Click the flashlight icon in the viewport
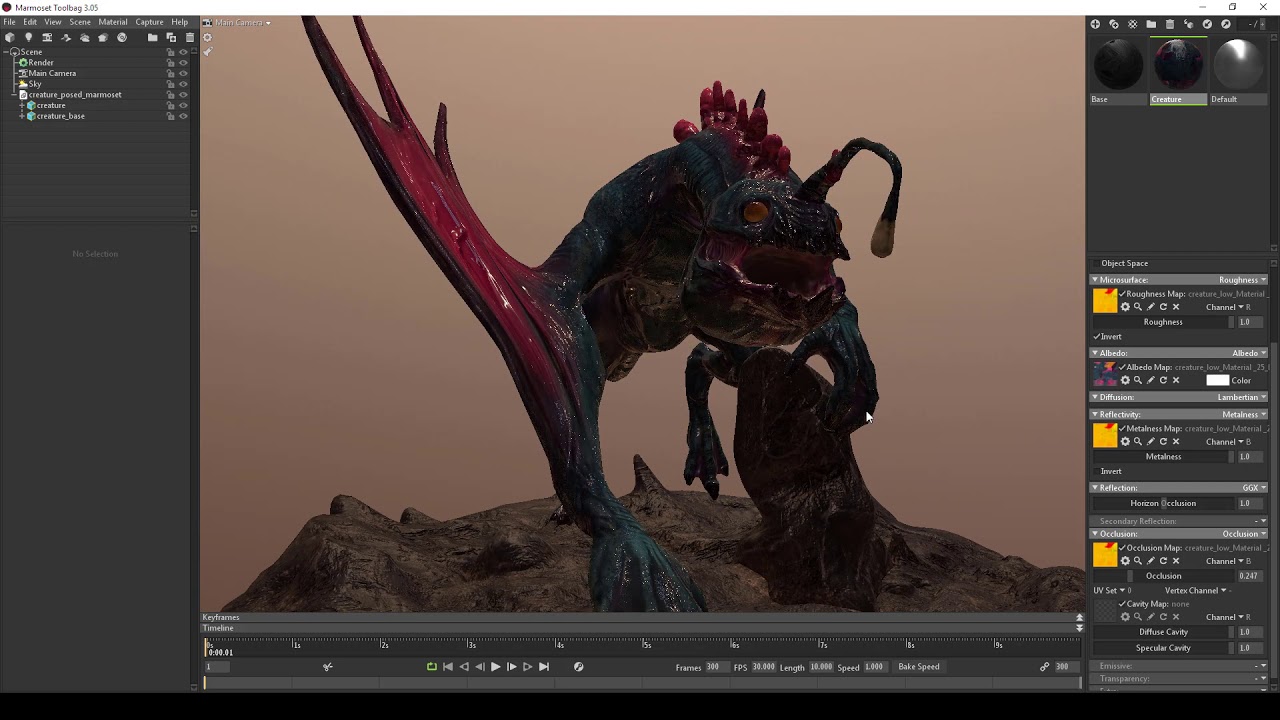Image resolution: width=1280 pixels, height=720 pixels. point(207,51)
